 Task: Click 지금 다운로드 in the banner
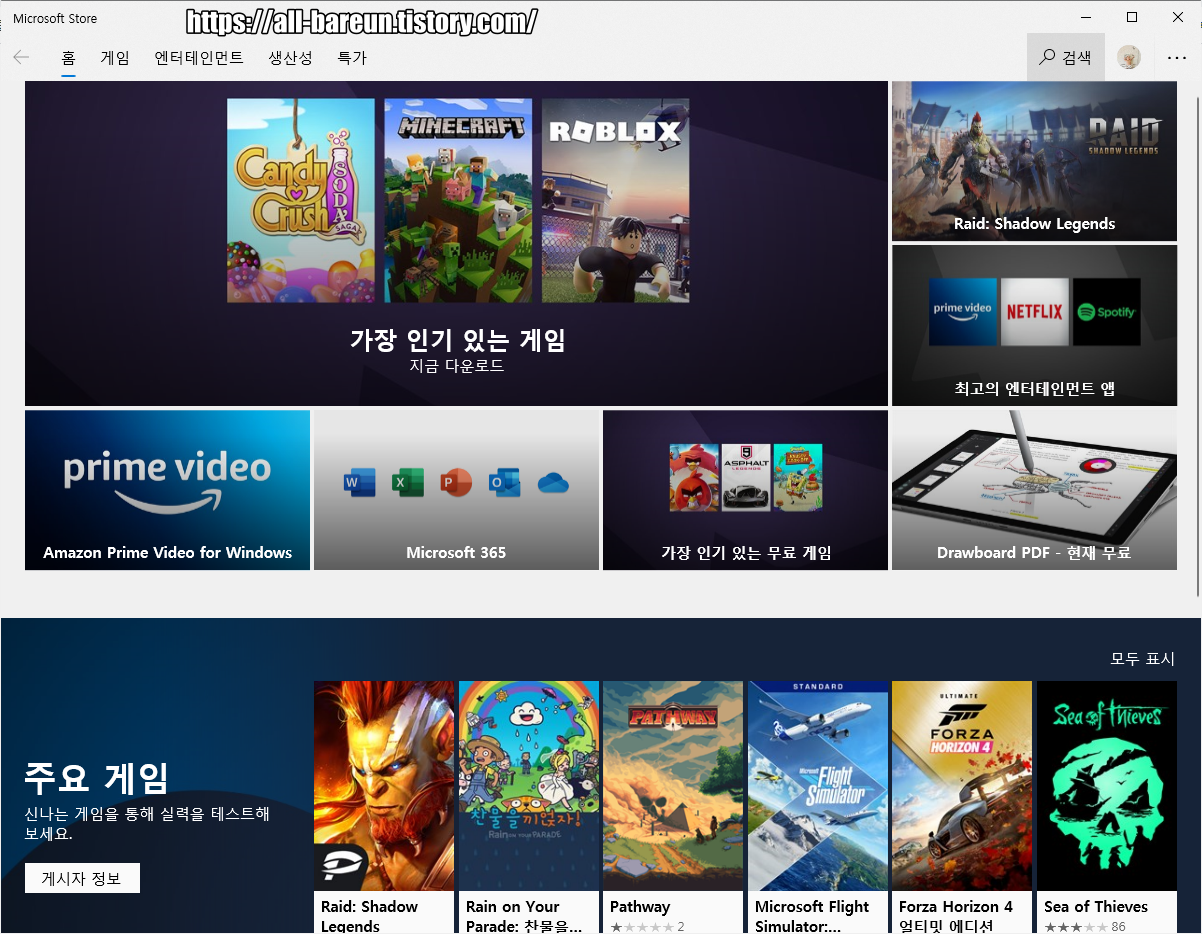(x=457, y=366)
